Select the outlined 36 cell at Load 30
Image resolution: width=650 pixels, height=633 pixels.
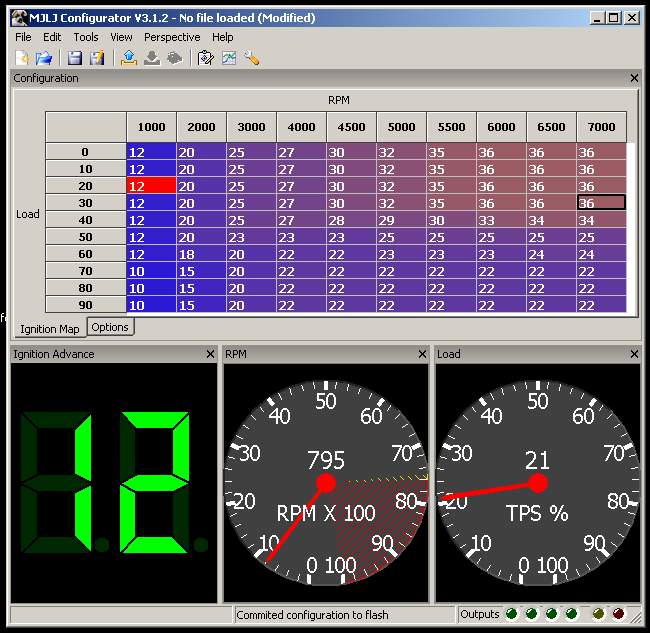coord(601,203)
